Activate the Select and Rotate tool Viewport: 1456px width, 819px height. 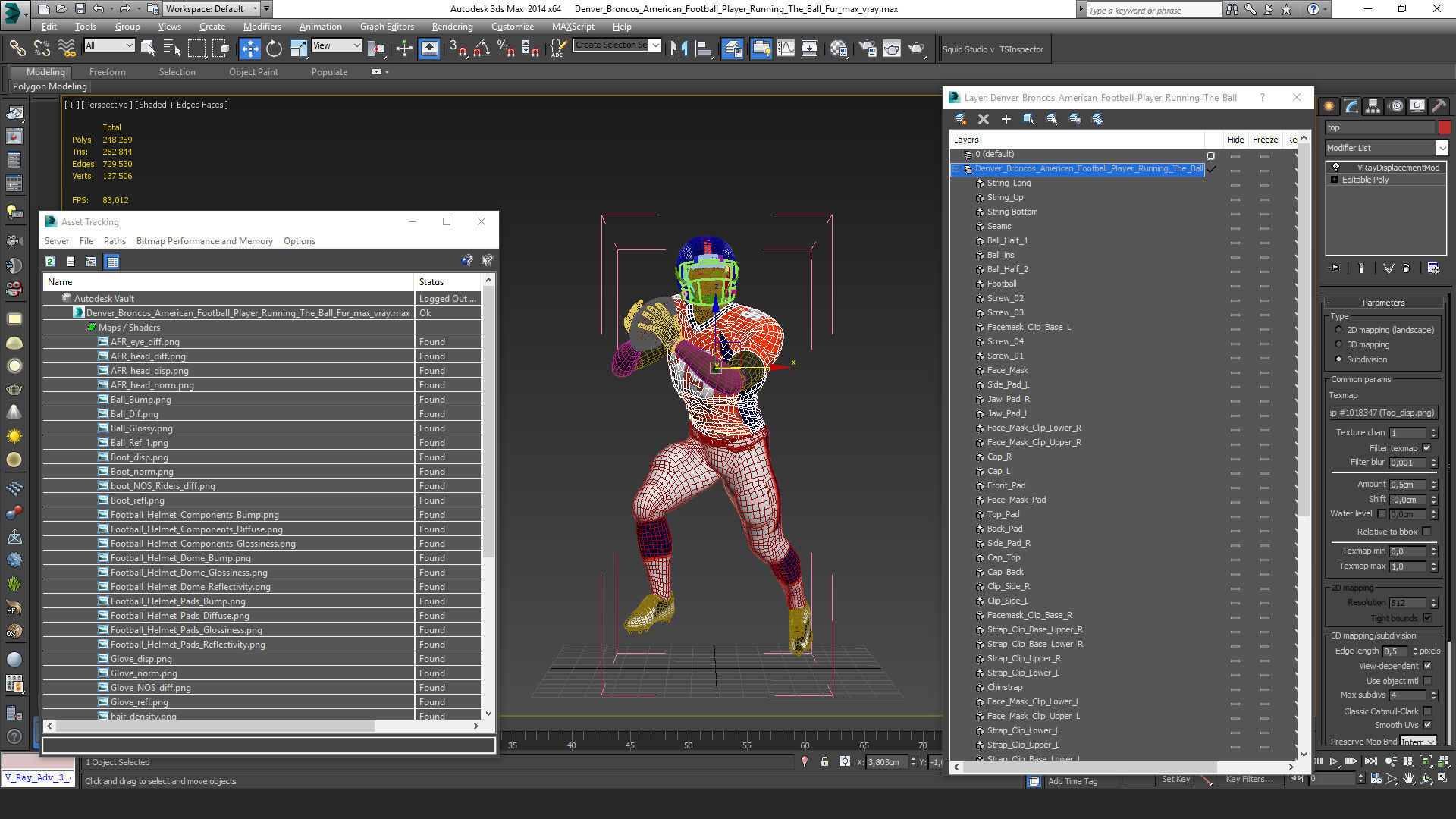[274, 49]
